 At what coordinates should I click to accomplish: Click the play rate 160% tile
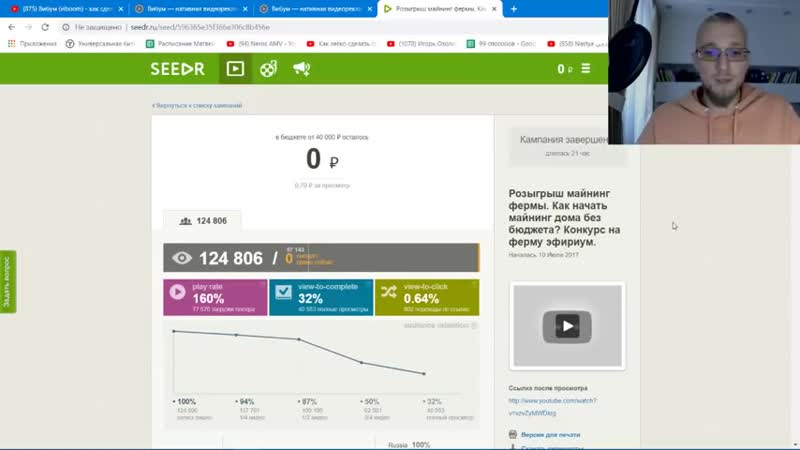(x=215, y=297)
